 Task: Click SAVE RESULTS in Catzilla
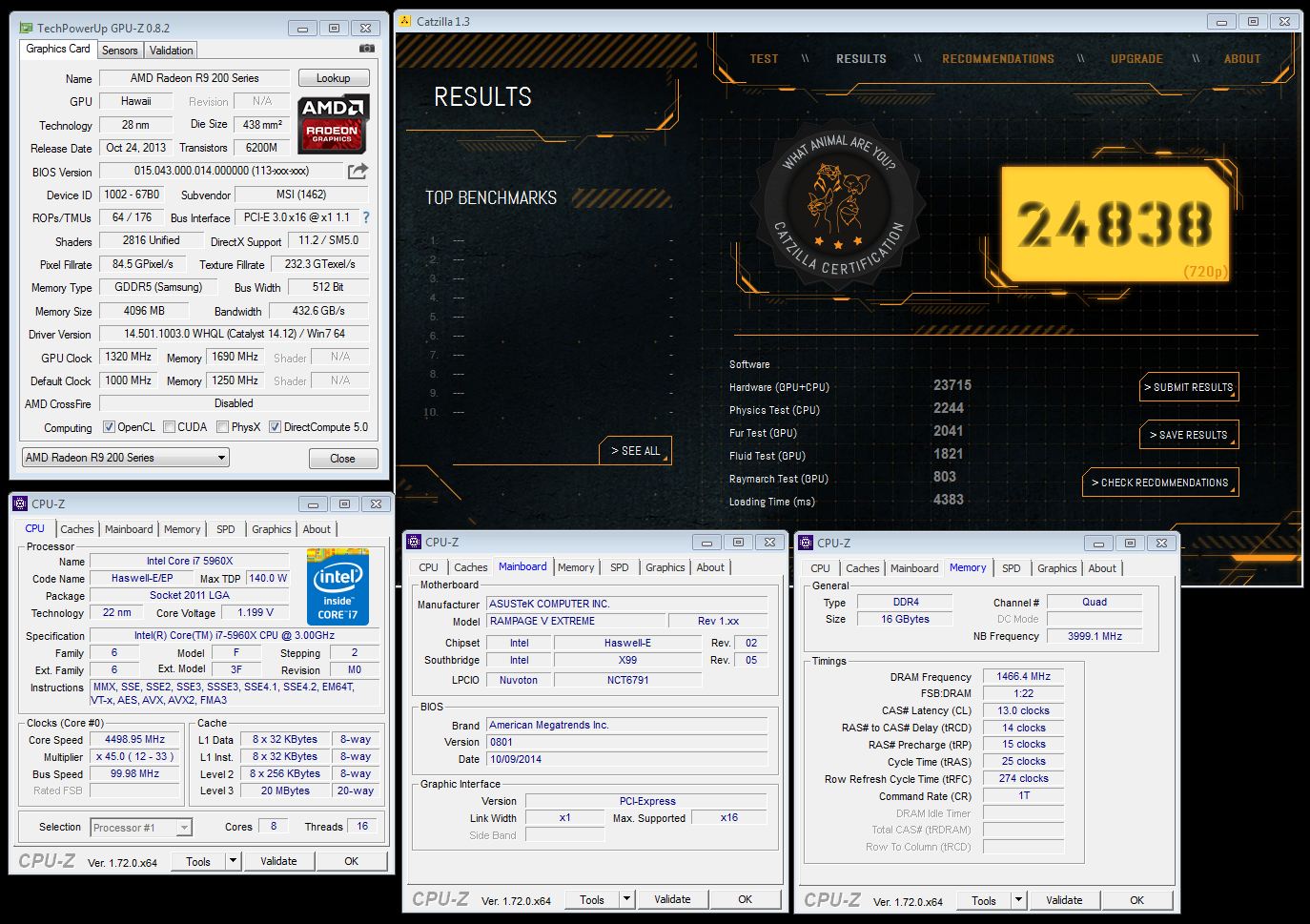coord(1189,435)
